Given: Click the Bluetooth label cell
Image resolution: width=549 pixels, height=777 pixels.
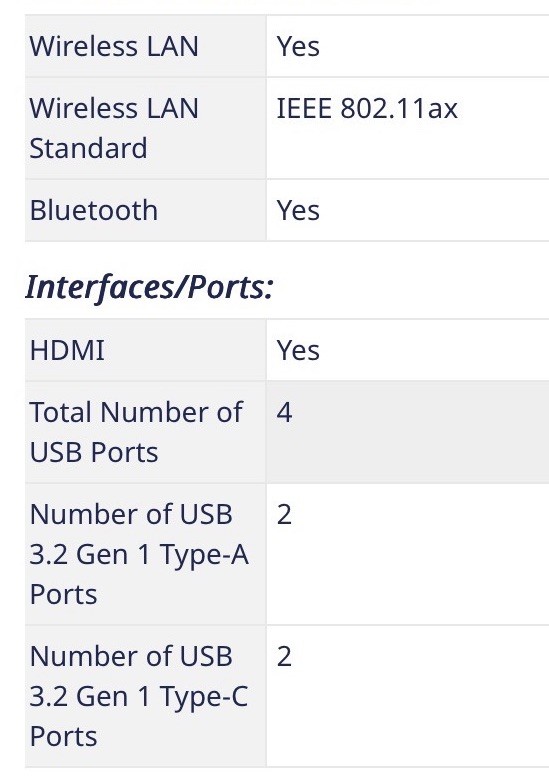Looking at the screenshot, I should tap(146, 210).
